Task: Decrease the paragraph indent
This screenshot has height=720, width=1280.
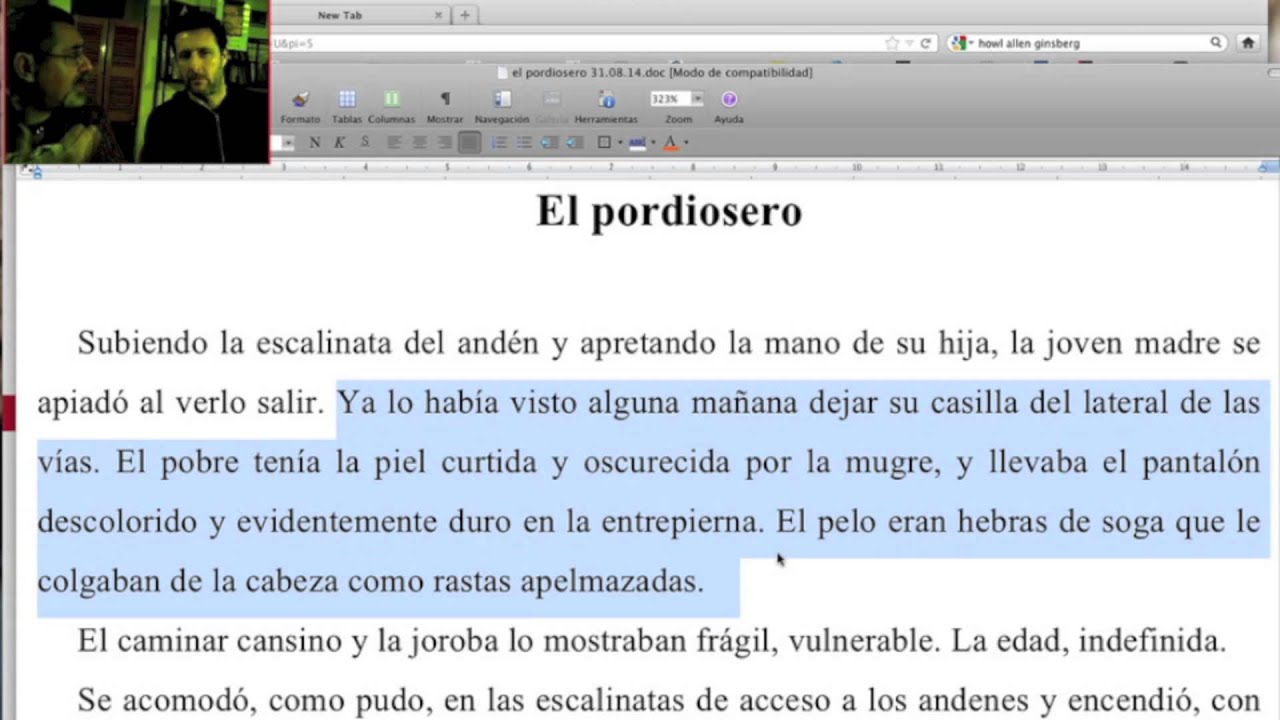Action: pyautogui.click(x=549, y=142)
